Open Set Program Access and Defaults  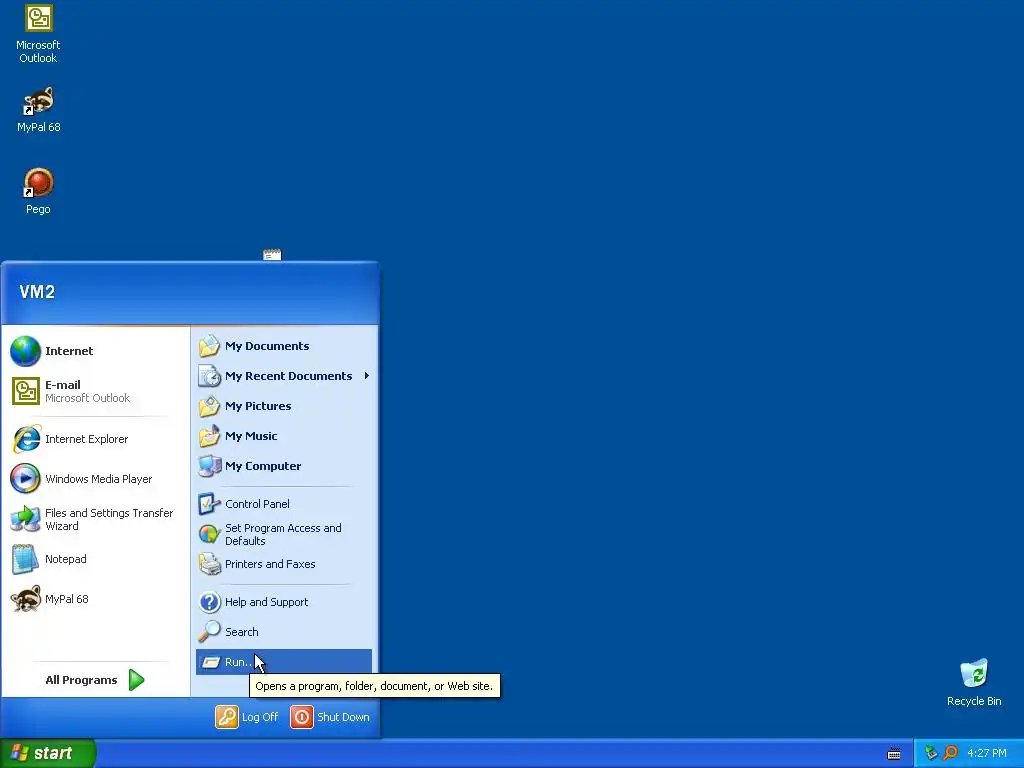(x=284, y=534)
